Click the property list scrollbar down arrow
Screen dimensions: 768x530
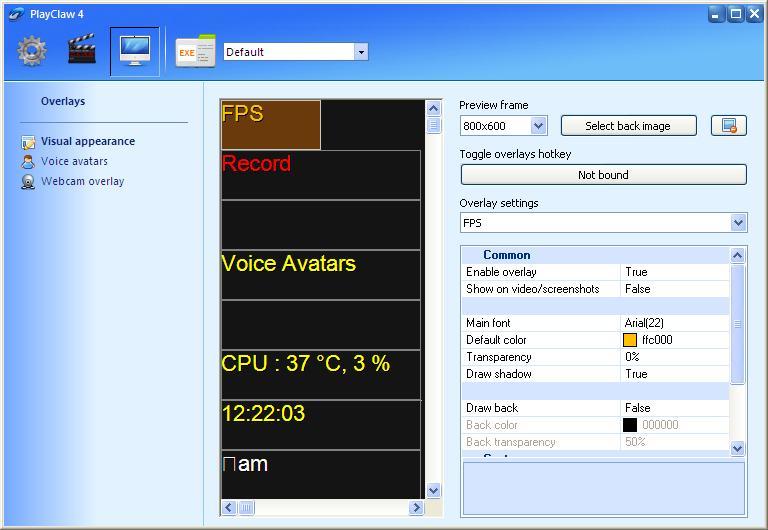(x=738, y=448)
